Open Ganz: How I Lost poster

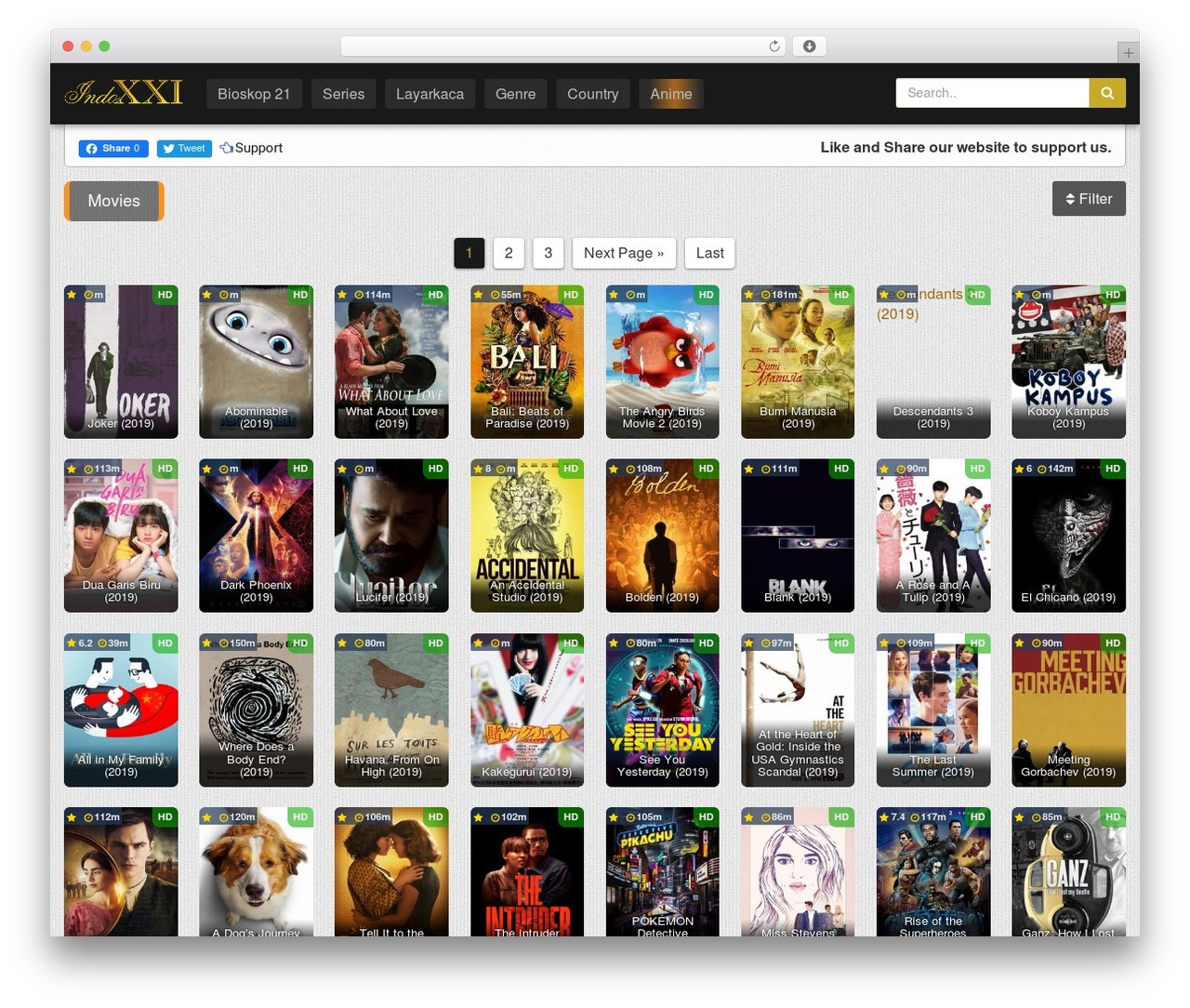click(1069, 872)
